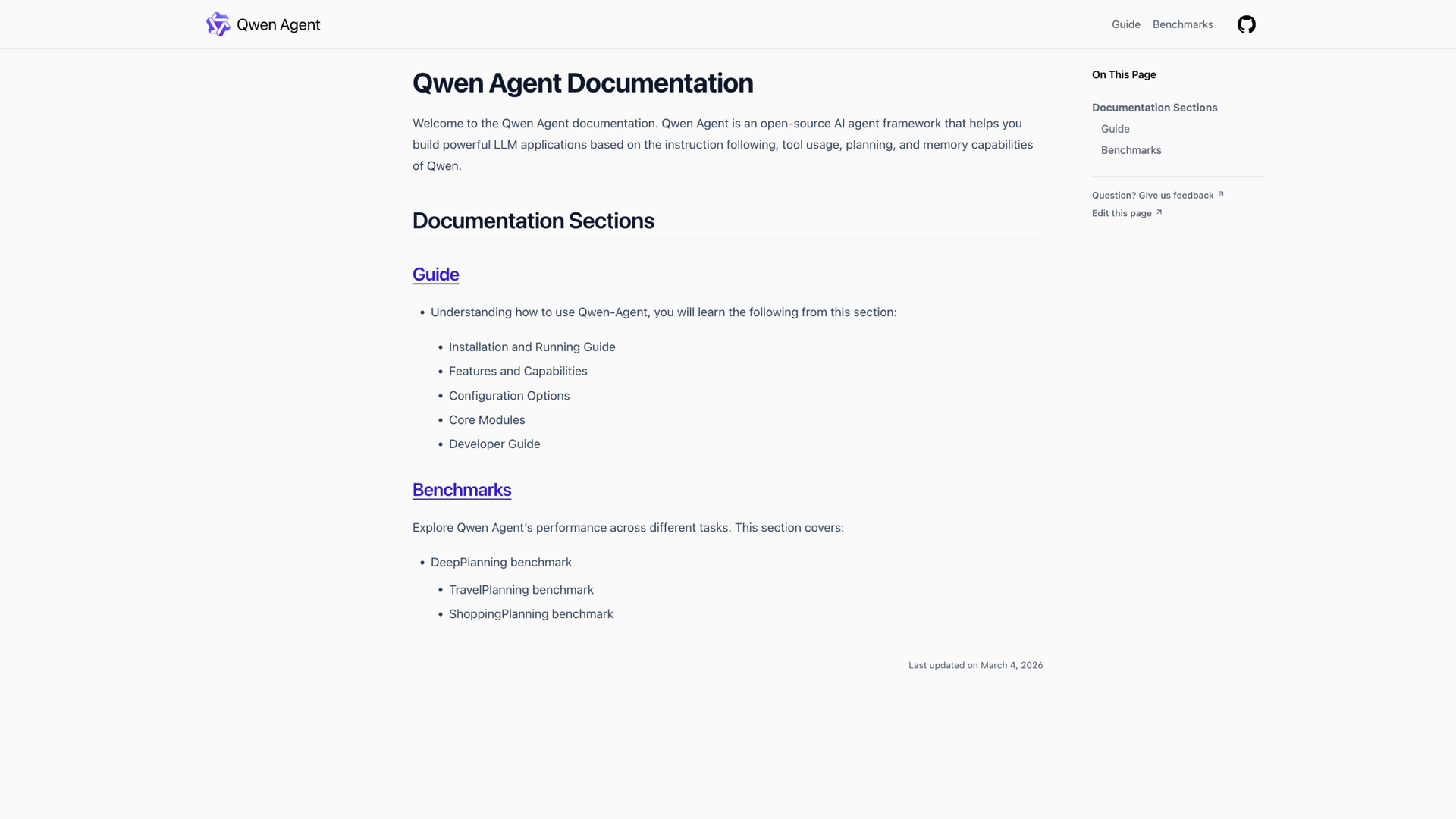The width and height of the screenshot is (1456, 819).
Task: Open the GitHub repository icon
Action: click(x=1246, y=24)
